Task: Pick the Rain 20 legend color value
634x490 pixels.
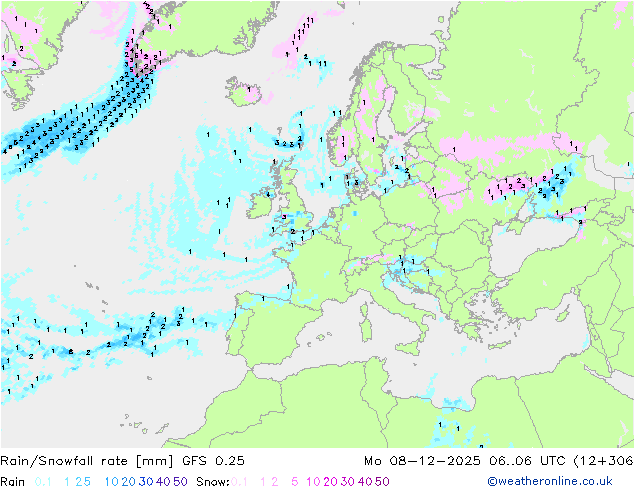Action: point(129,482)
